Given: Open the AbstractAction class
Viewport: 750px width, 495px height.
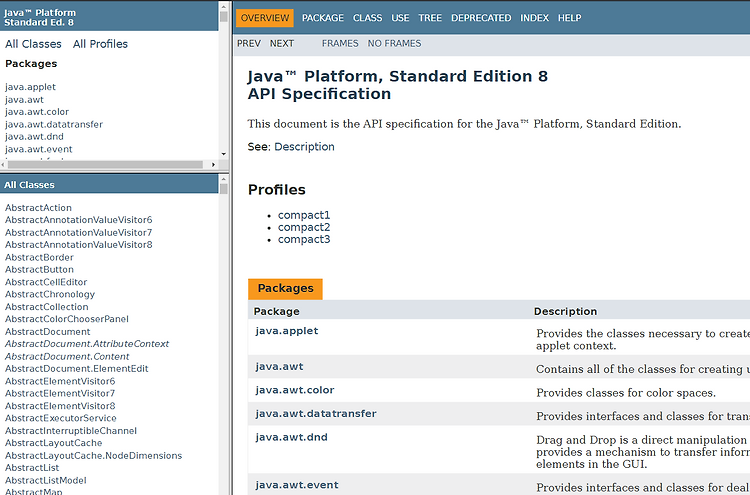Looking at the screenshot, I should tap(38, 208).
